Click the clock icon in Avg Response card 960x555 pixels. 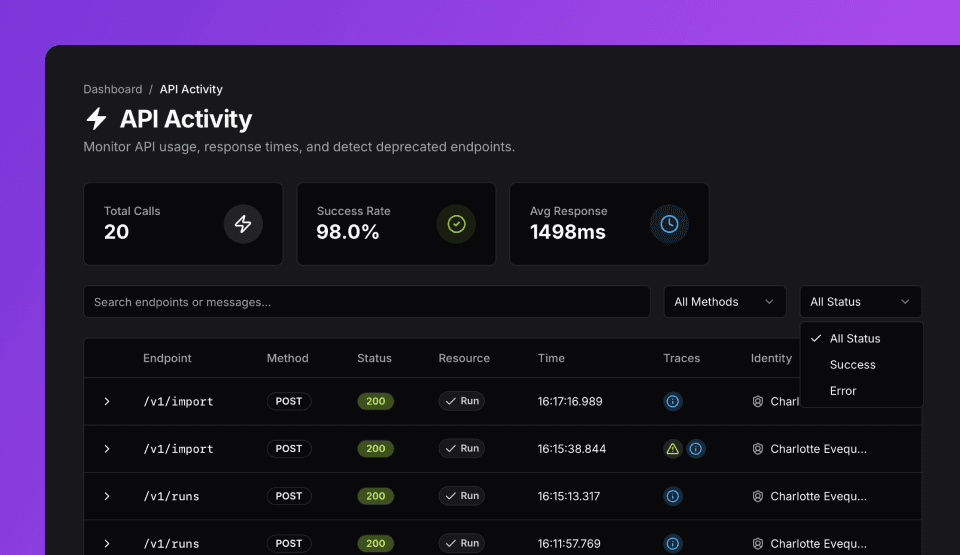coord(669,224)
